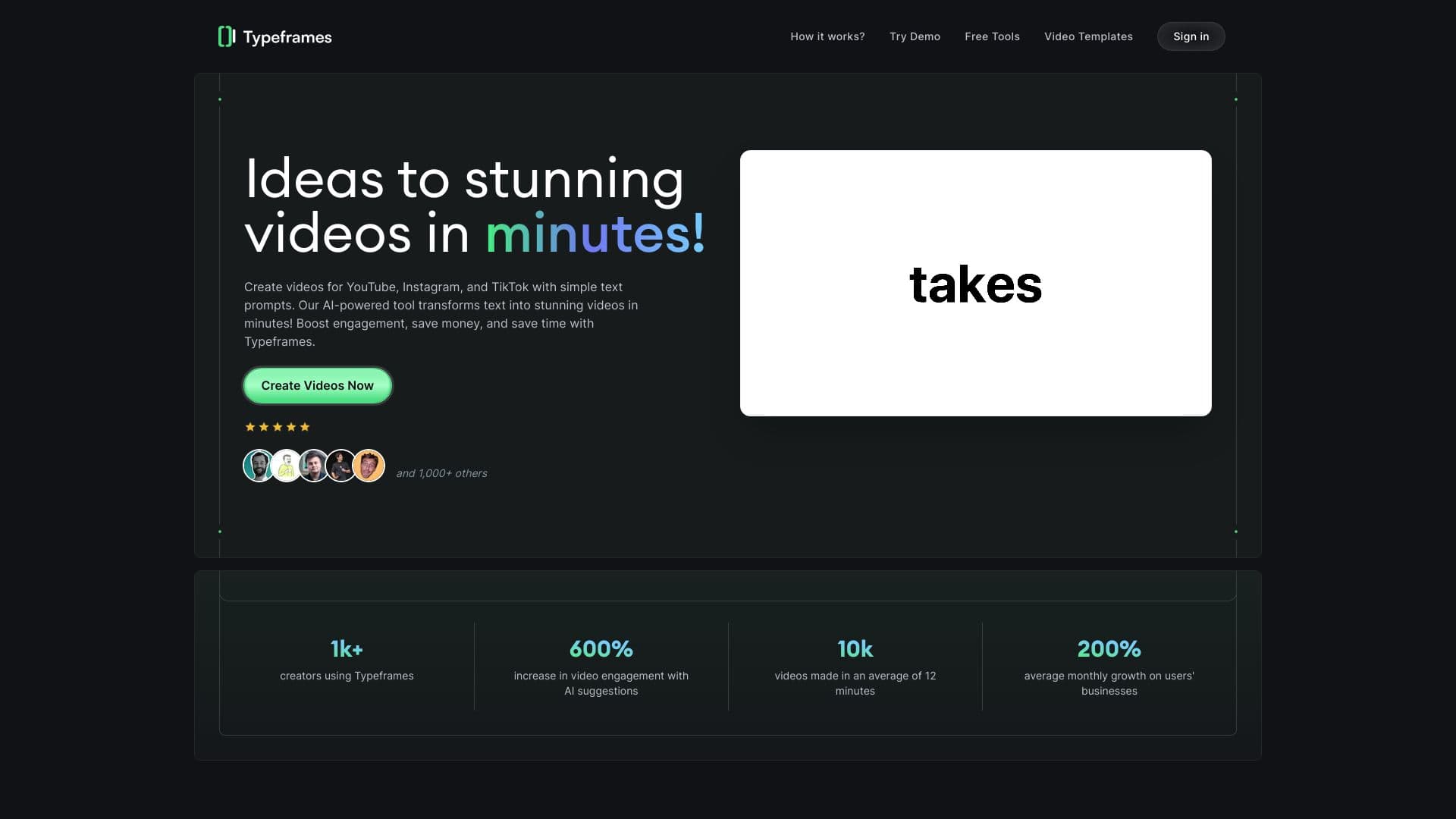Open the How it works? menu item
The width and height of the screenshot is (1456, 819).
click(x=827, y=36)
